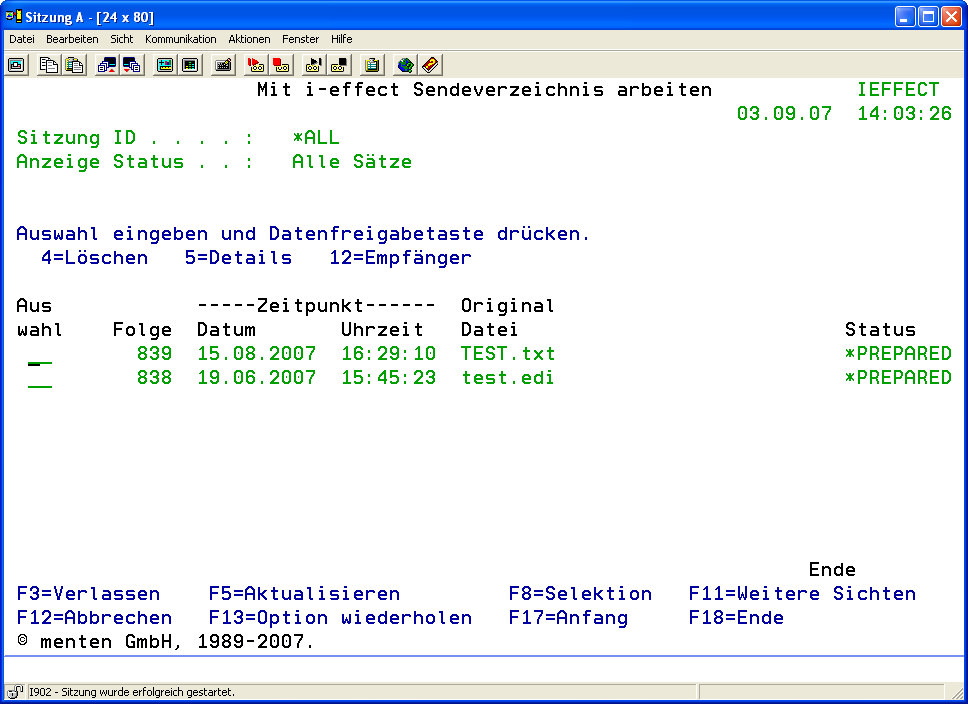Click the Copy icon in the toolbar
Screen dimensions: 968x704
[x=49, y=65]
